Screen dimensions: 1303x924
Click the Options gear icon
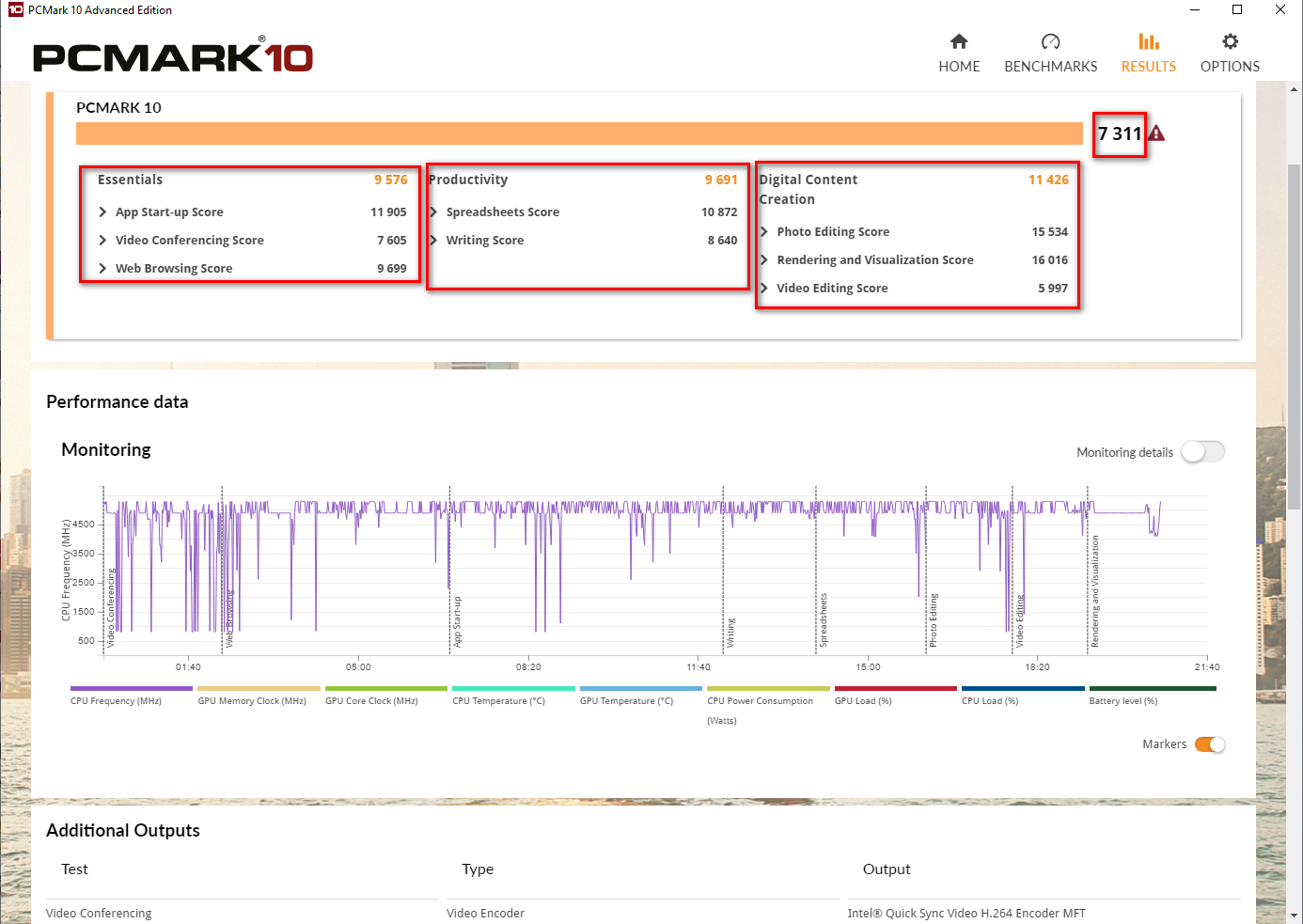(x=1230, y=41)
